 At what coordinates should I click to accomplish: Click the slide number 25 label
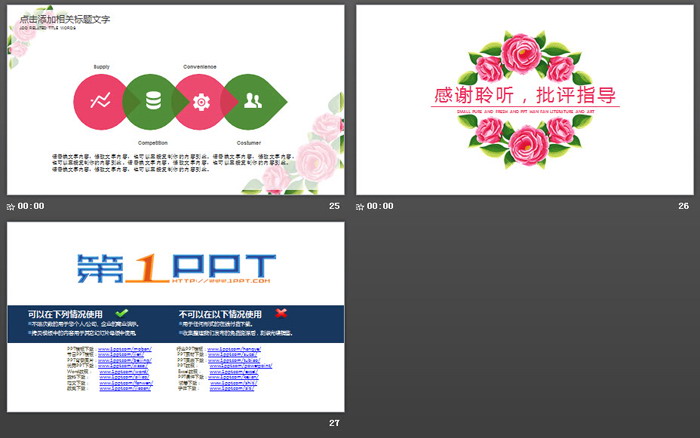click(x=334, y=206)
